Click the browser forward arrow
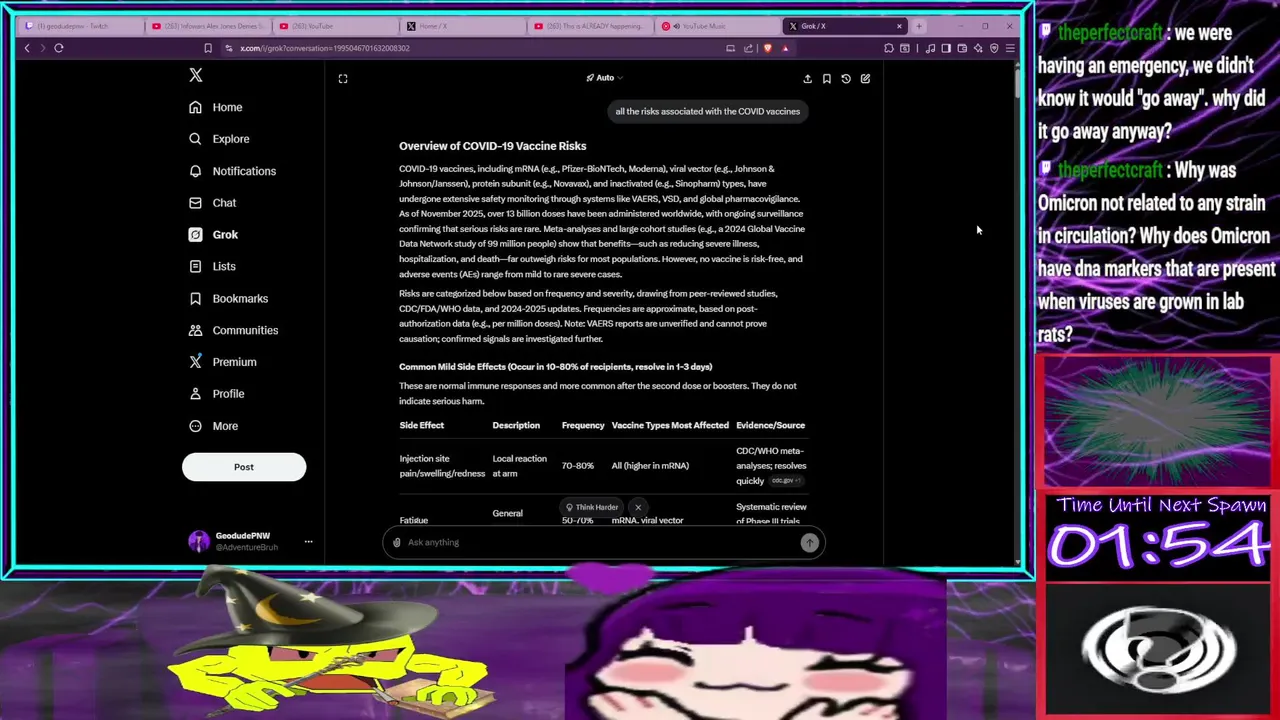 click(x=42, y=48)
